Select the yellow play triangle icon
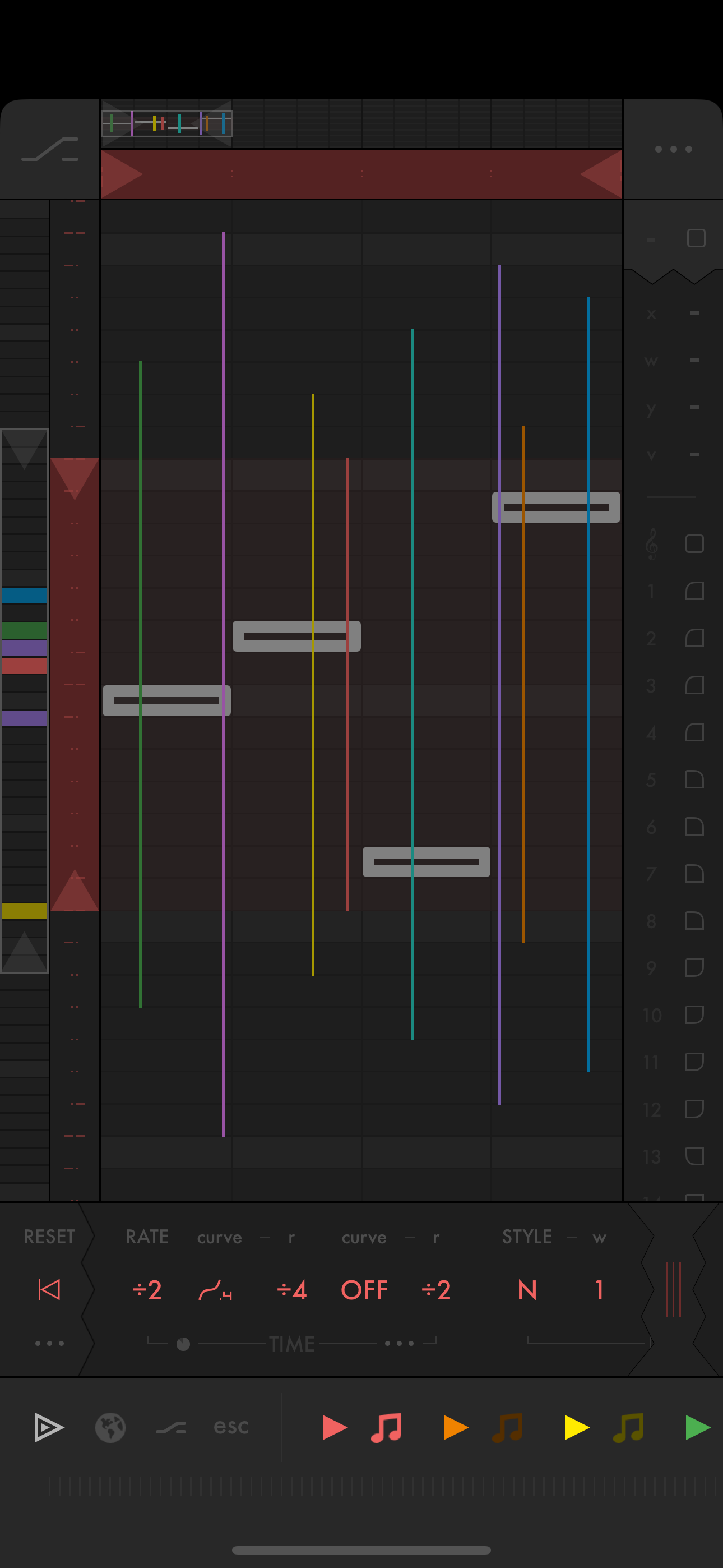723x1568 pixels. [x=576, y=1427]
